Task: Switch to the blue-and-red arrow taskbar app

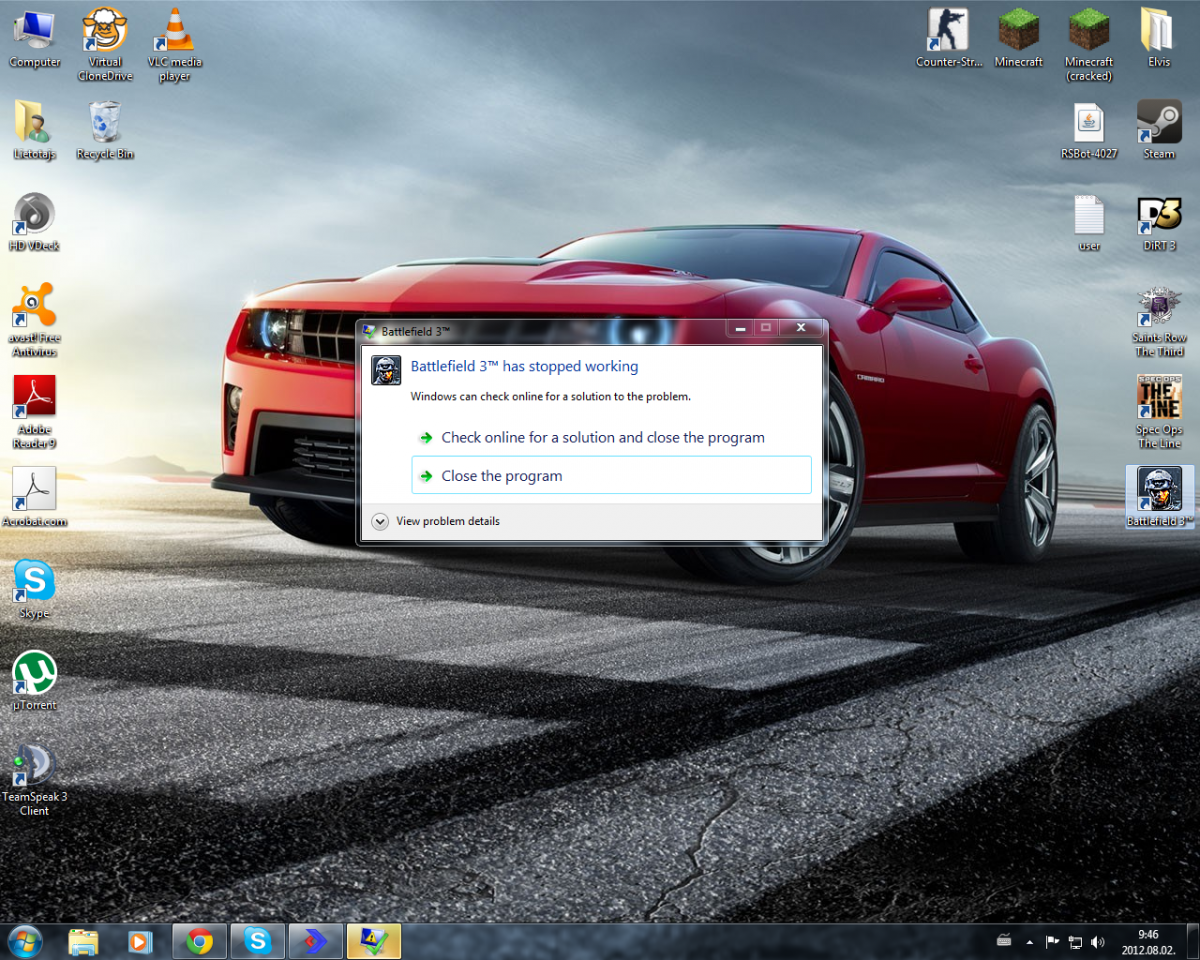Action: click(315, 941)
